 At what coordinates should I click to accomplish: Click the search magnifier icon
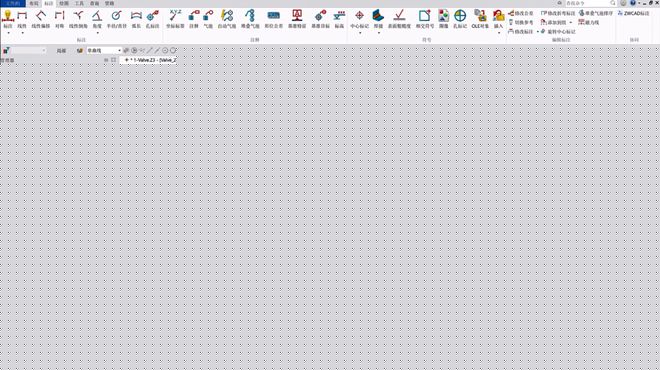click(x=613, y=3)
